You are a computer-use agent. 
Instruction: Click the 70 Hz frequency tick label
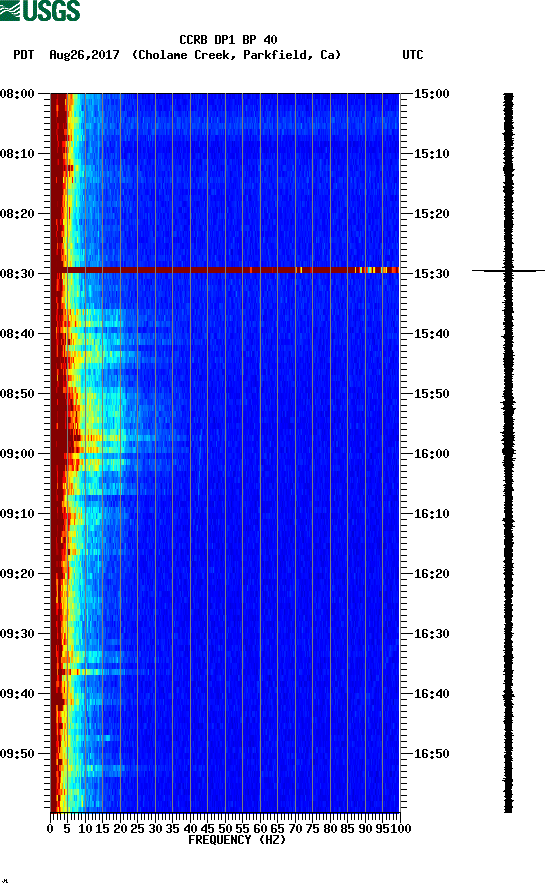(x=295, y=829)
